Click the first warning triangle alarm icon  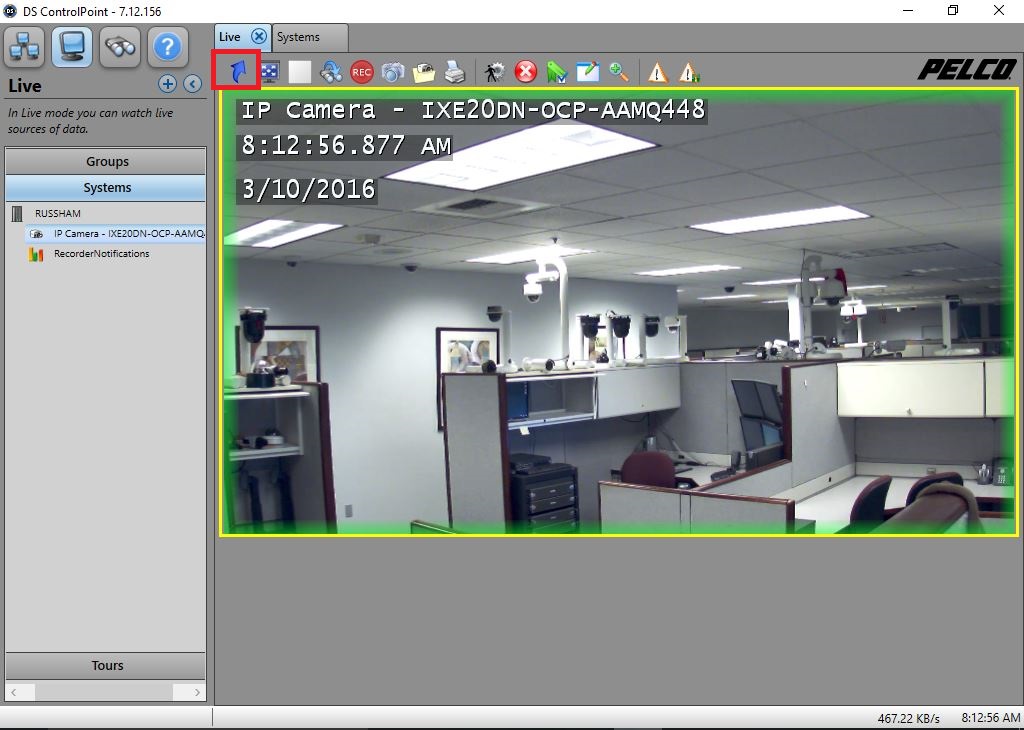(x=657, y=71)
